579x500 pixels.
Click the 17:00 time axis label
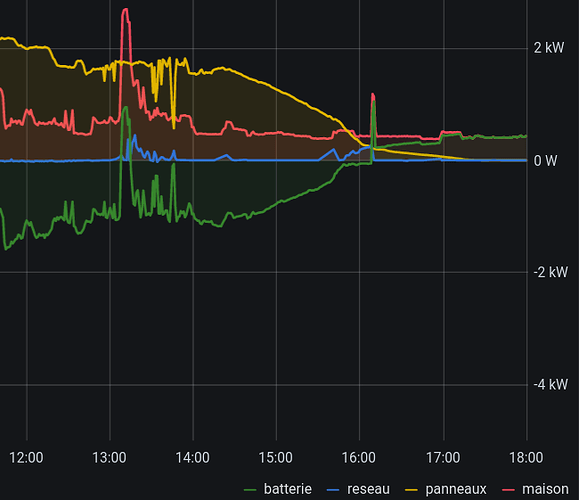[x=443, y=458]
